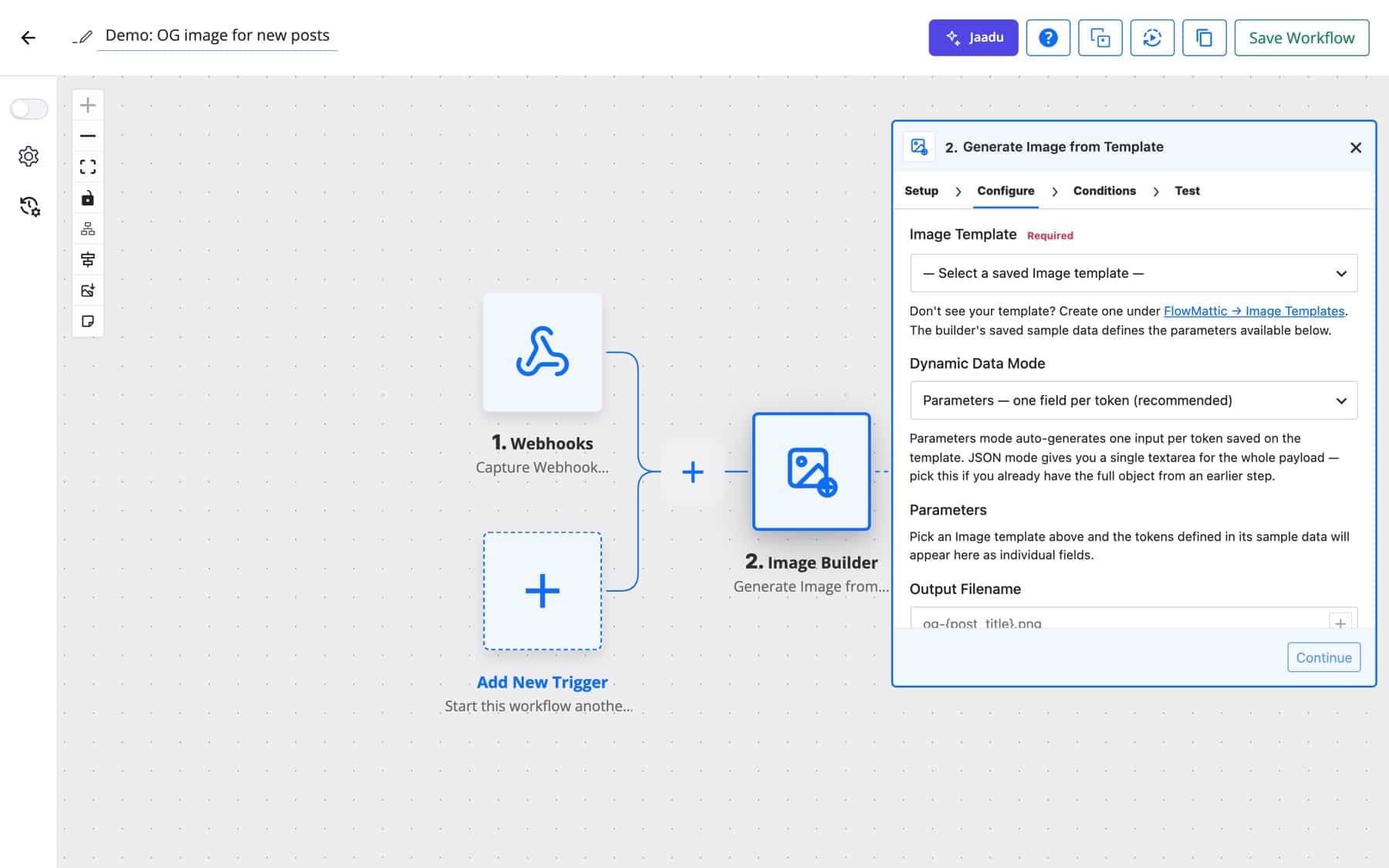Select the Webhooks trigger node
Screen dimensions: 1389x868
click(x=542, y=352)
